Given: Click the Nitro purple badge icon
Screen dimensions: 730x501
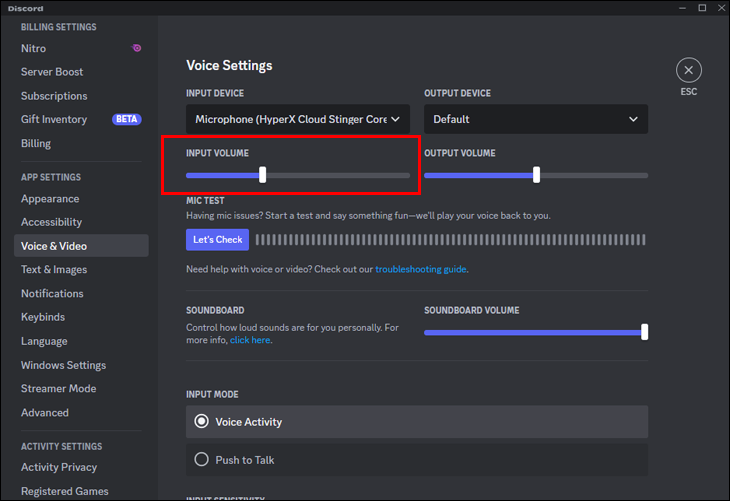Looking at the screenshot, I should (136, 48).
